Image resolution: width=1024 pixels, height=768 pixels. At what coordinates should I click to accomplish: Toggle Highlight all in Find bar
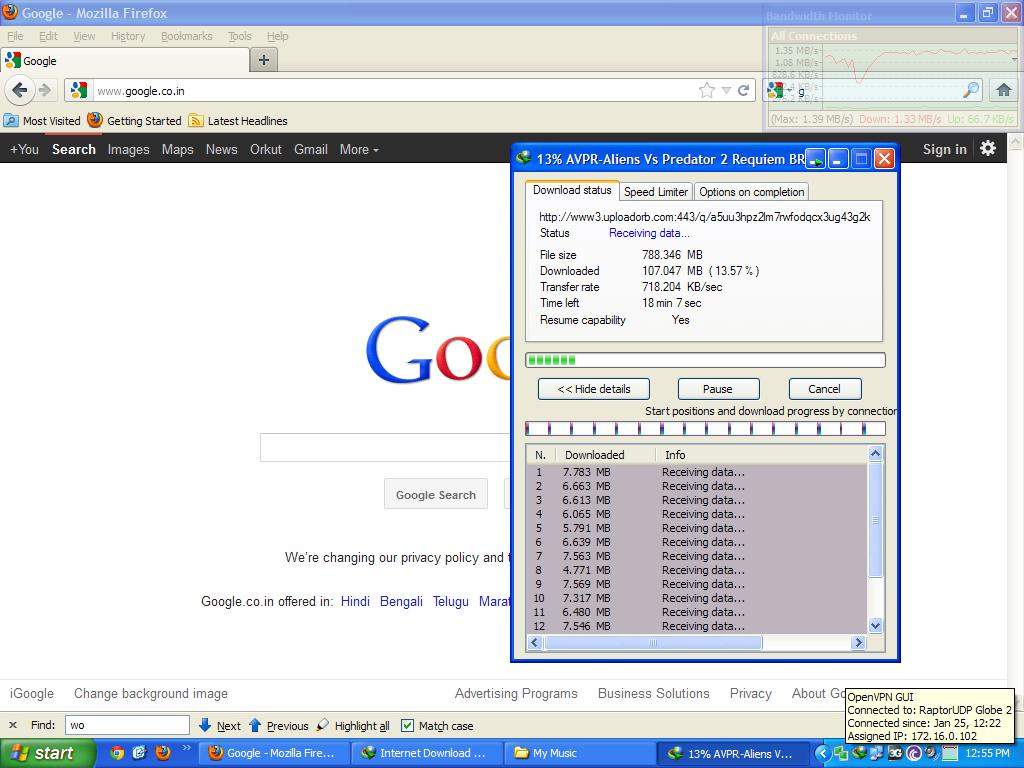tap(353, 726)
